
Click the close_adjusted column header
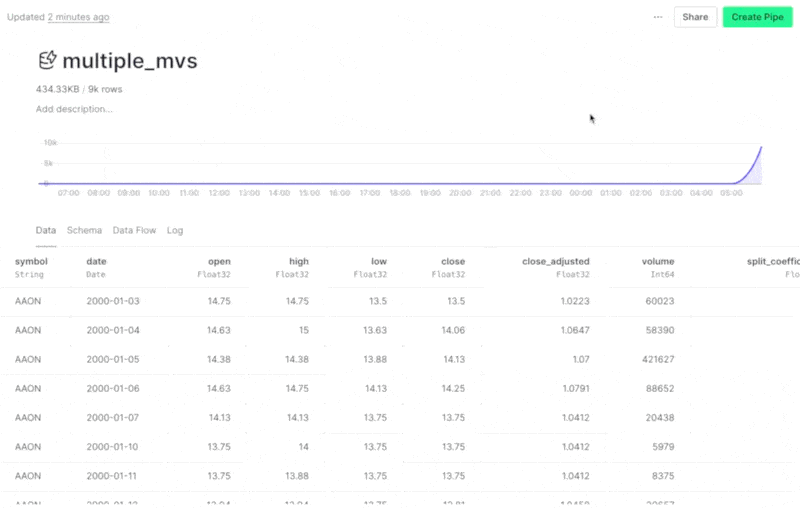pyautogui.click(x=555, y=262)
